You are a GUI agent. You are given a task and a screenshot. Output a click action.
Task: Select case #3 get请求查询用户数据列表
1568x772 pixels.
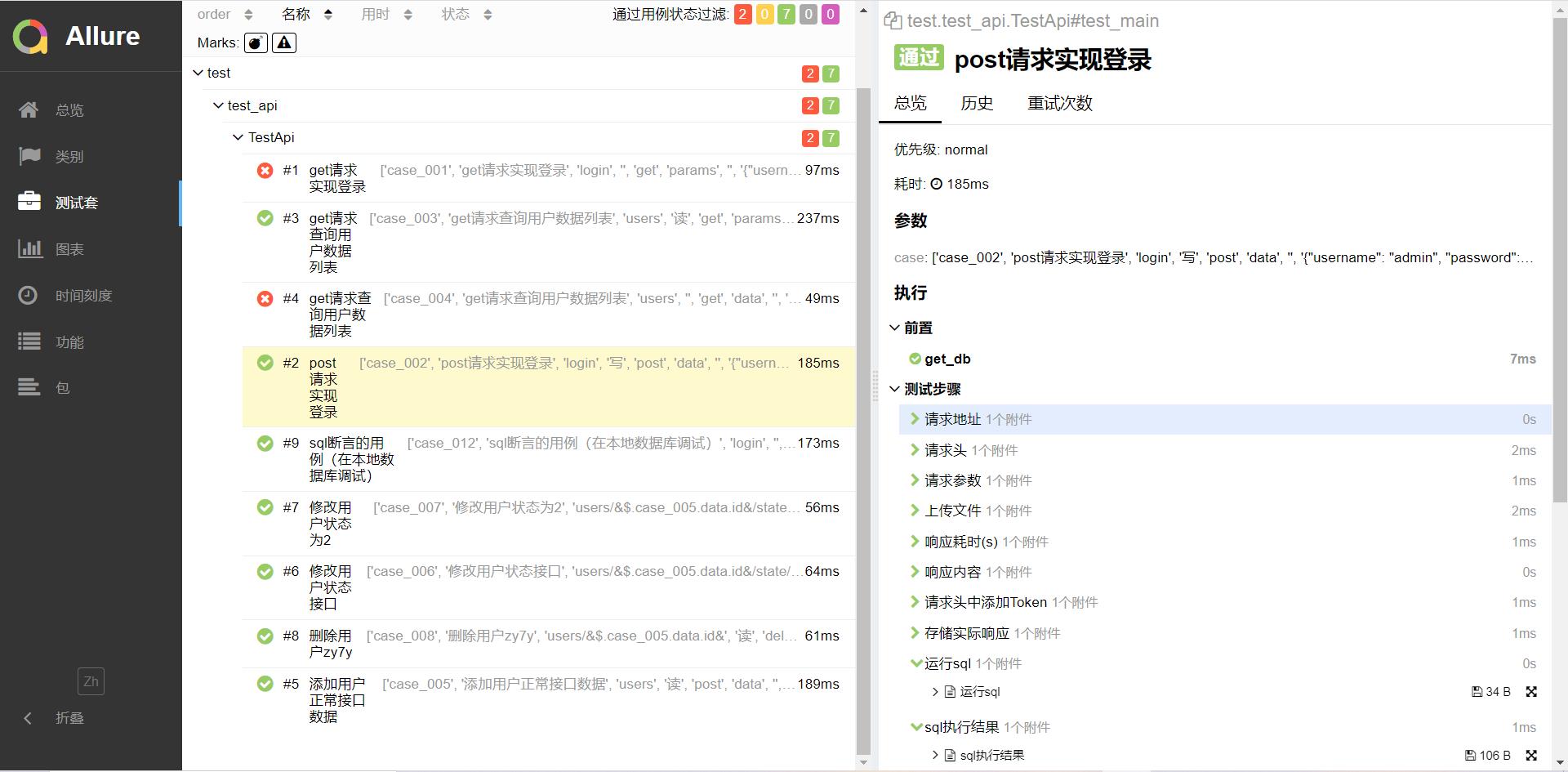click(549, 243)
